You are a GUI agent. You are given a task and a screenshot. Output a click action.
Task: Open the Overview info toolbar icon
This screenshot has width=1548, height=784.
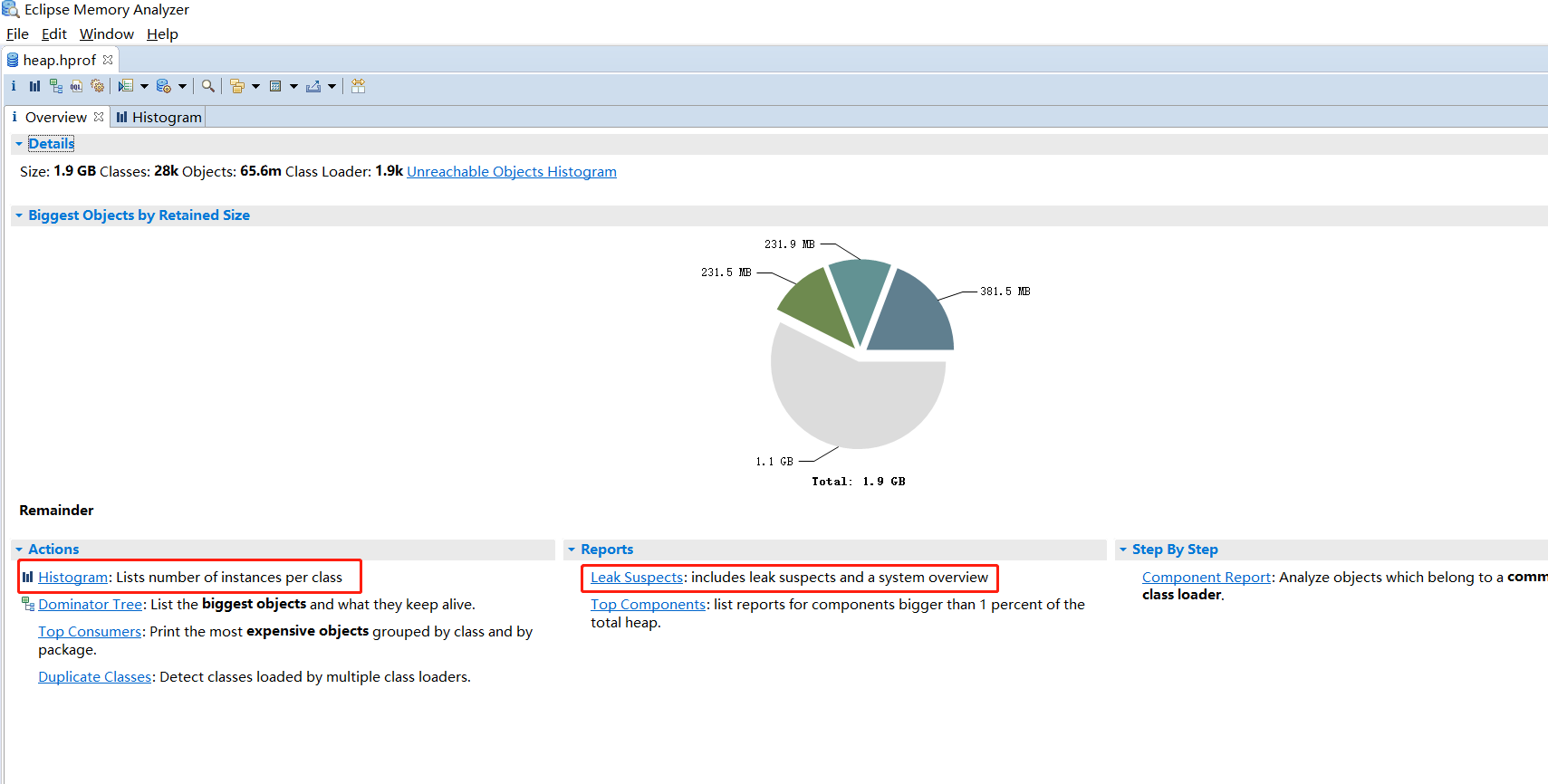tap(14, 86)
